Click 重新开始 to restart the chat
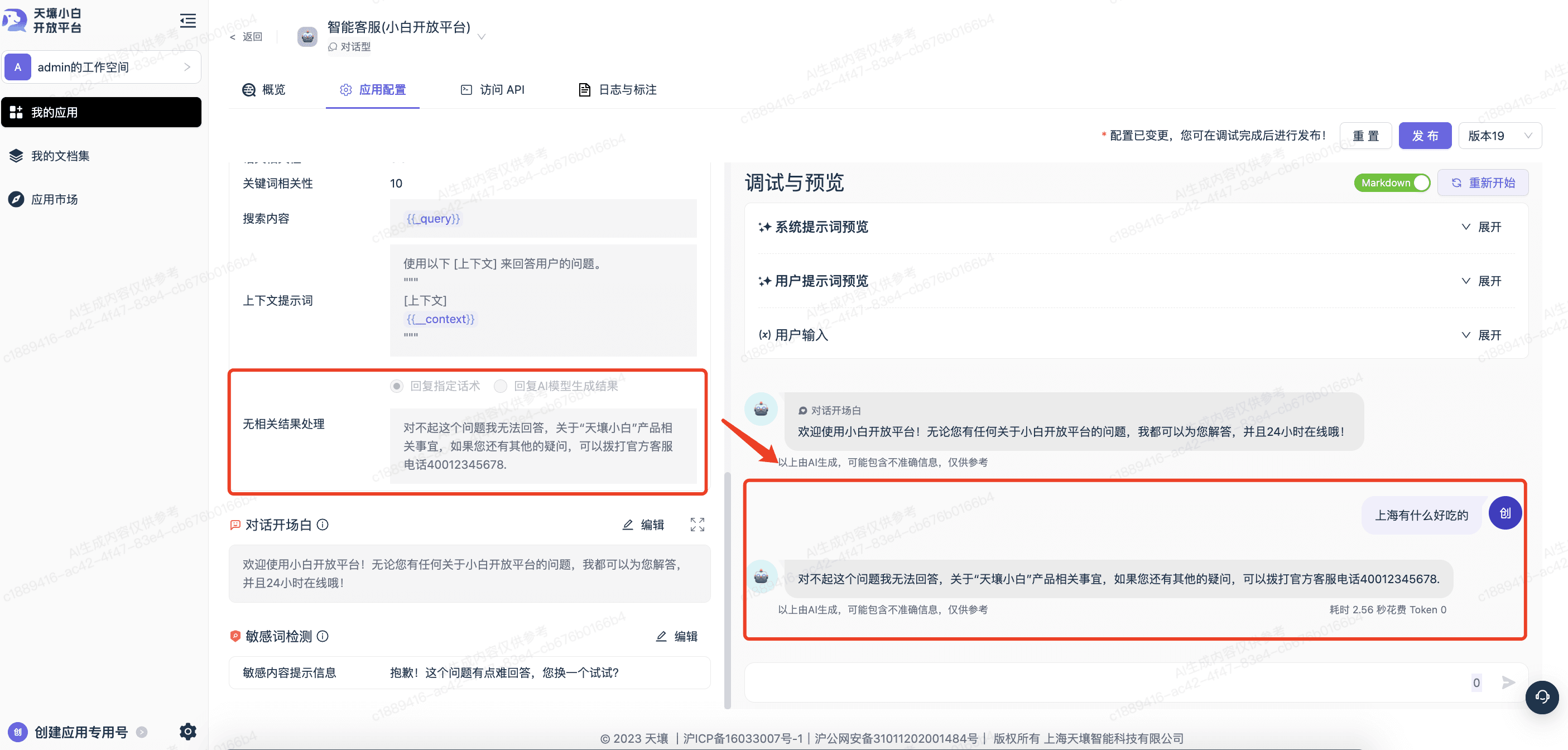 [1482, 182]
